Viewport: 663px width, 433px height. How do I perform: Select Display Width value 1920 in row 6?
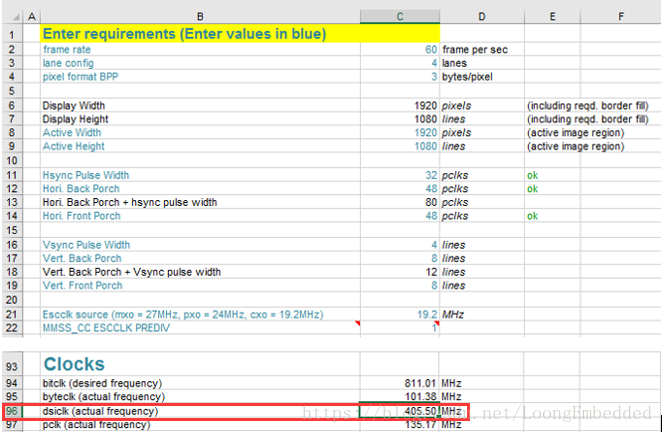coord(400,105)
